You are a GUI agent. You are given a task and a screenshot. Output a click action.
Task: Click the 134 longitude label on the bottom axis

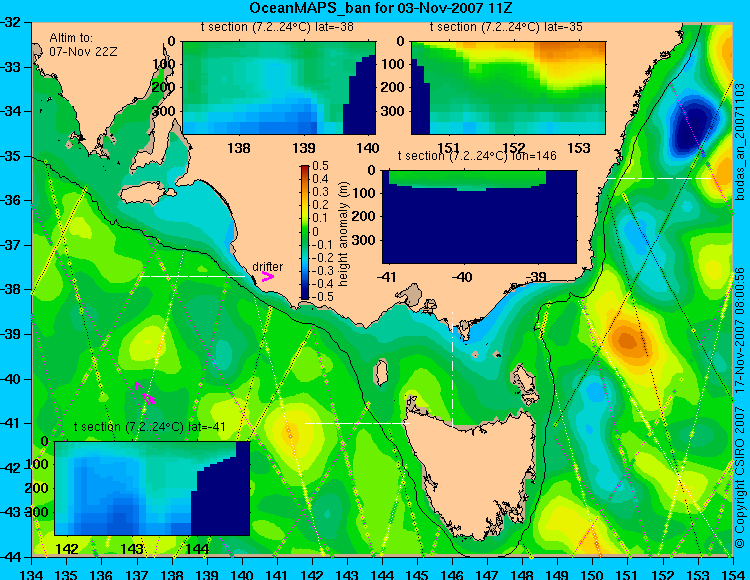(x=32, y=574)
